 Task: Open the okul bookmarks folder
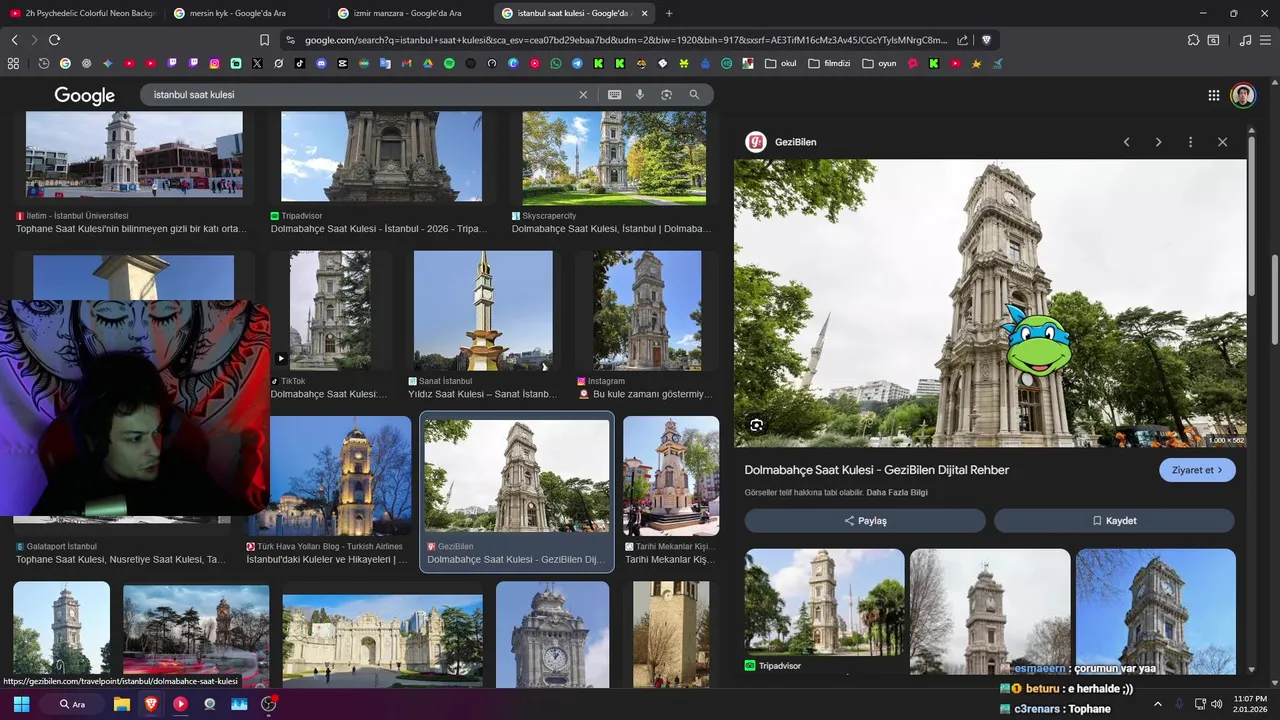pyautogui.click(x=780, y=63)
